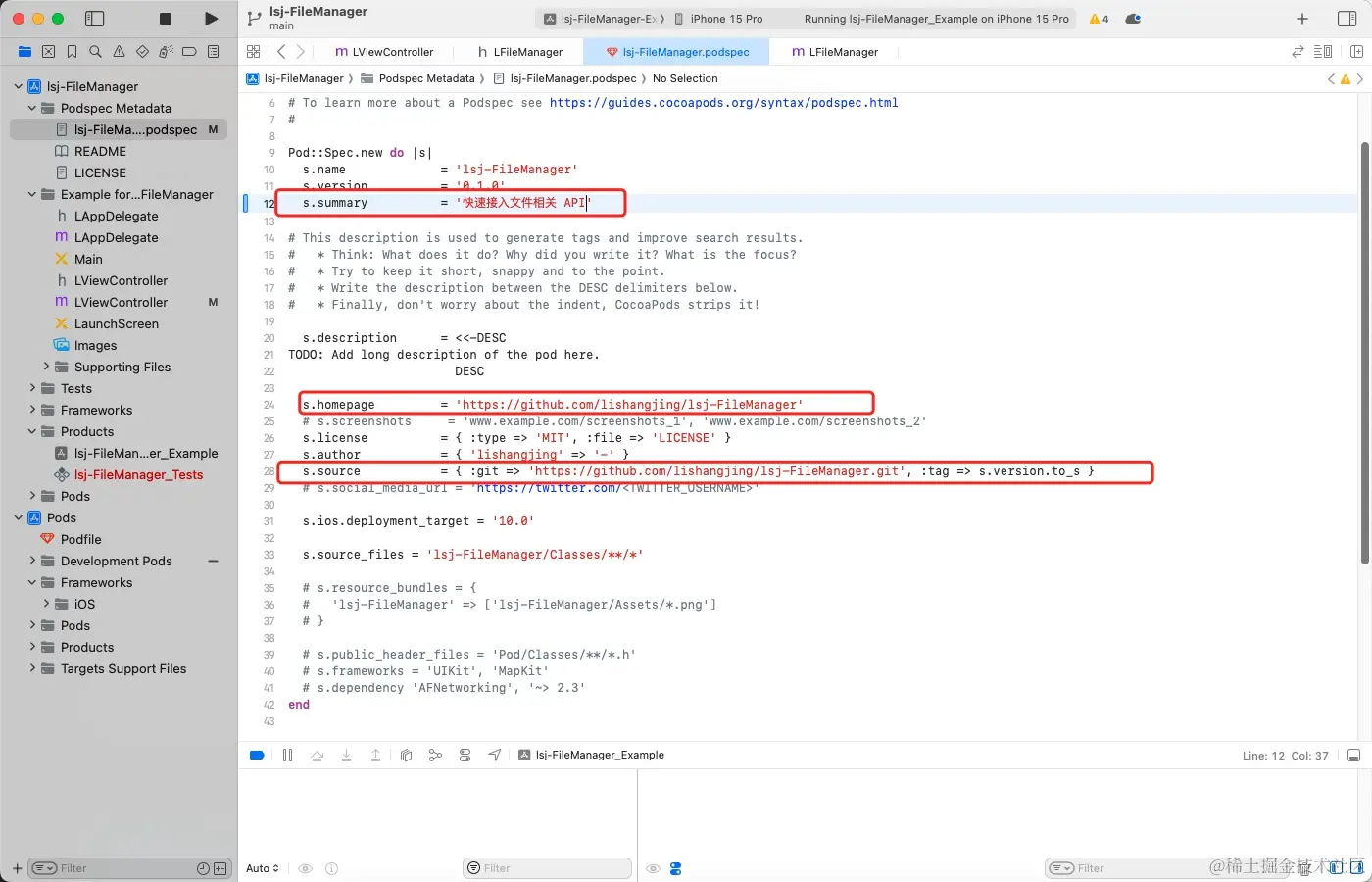Switch to the m LFileManager tab

[835, 52]
